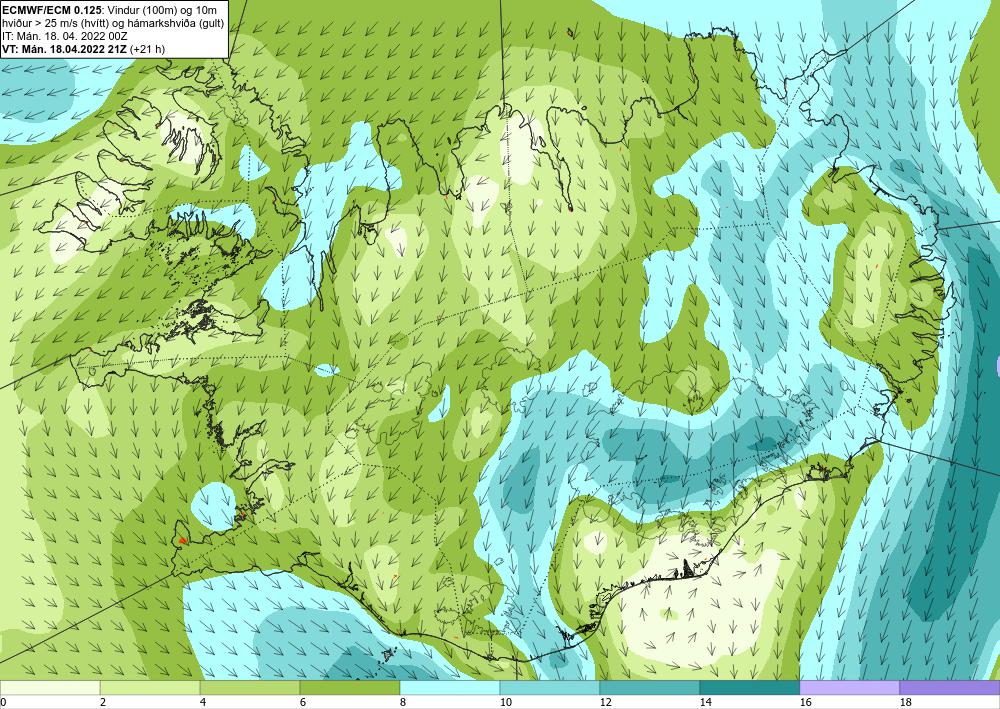Click the legend value '2'

[x=103, y=702]
